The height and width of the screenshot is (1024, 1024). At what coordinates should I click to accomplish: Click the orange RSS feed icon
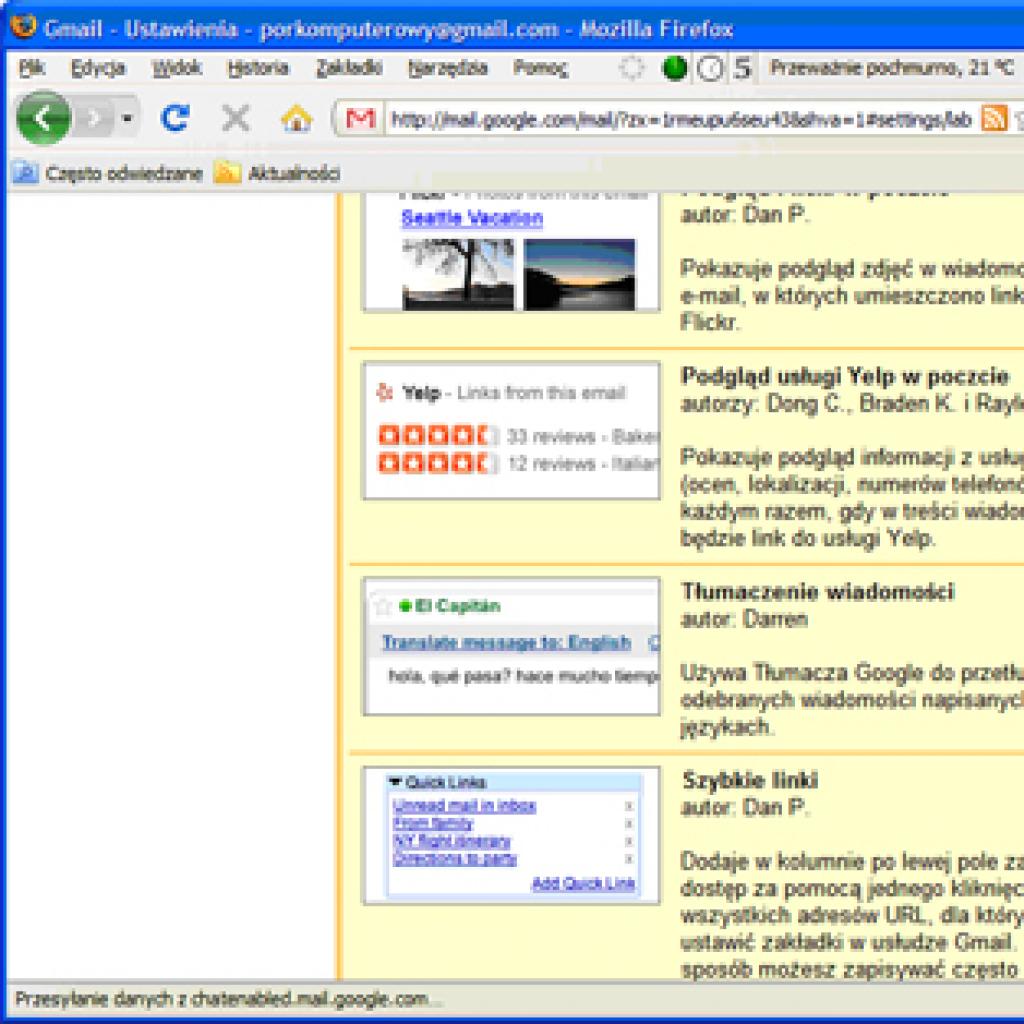tap(993, 119)
